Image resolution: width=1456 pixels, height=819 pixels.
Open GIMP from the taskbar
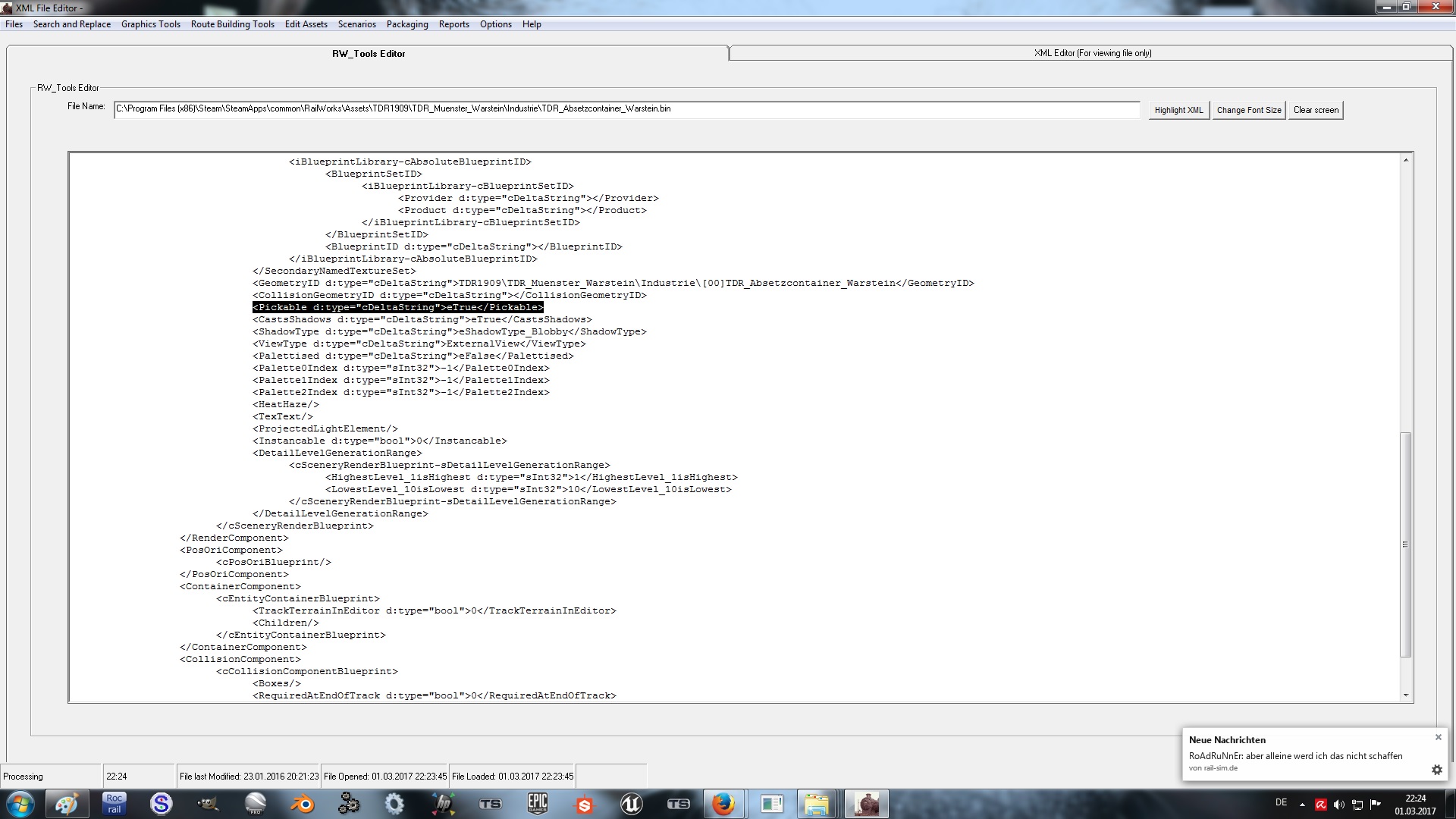208,804
